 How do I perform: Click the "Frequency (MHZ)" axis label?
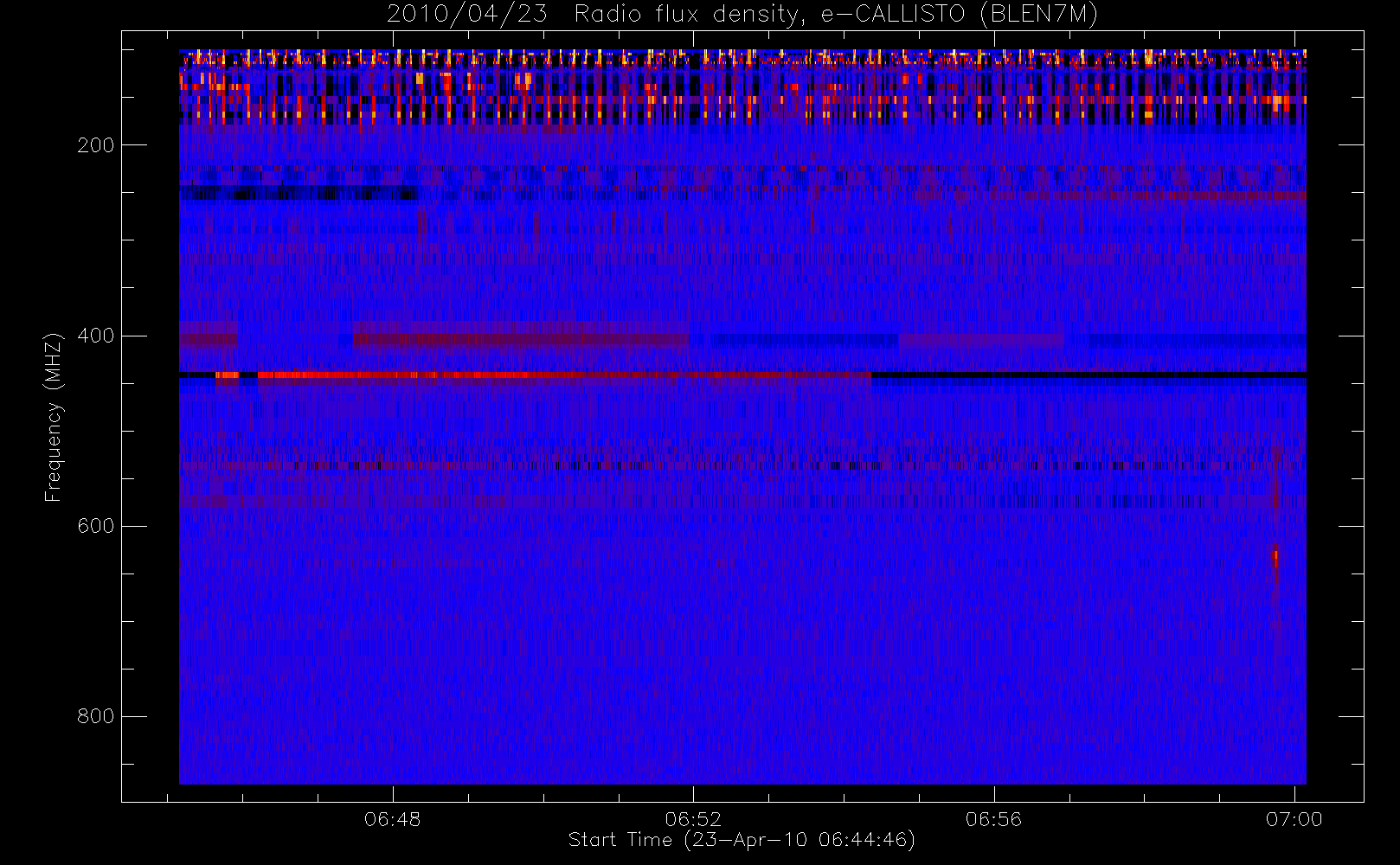(54, 417)
